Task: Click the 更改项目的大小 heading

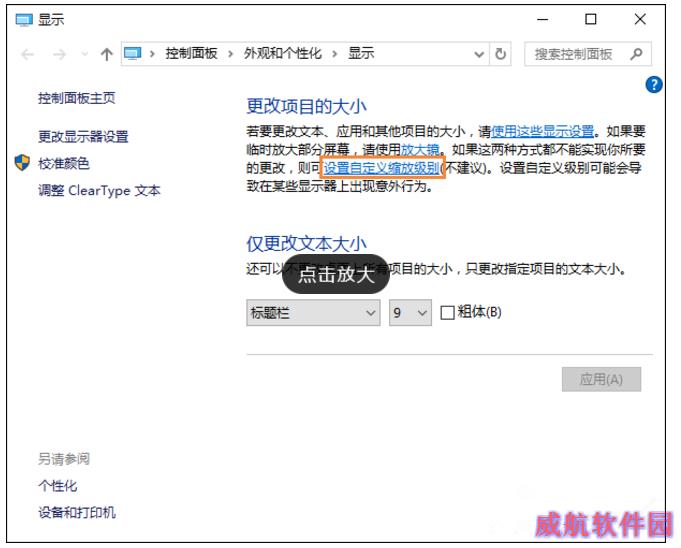Action: 307,106
